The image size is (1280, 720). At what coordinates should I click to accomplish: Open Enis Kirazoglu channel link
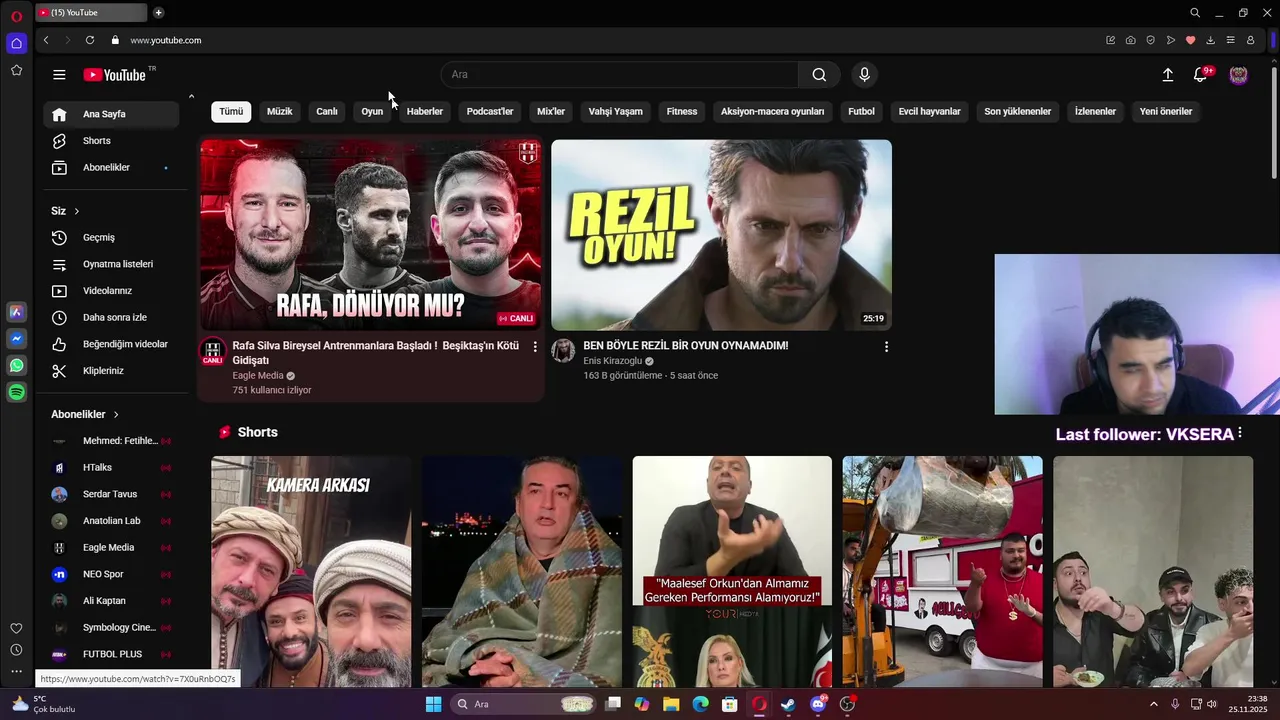613,361
